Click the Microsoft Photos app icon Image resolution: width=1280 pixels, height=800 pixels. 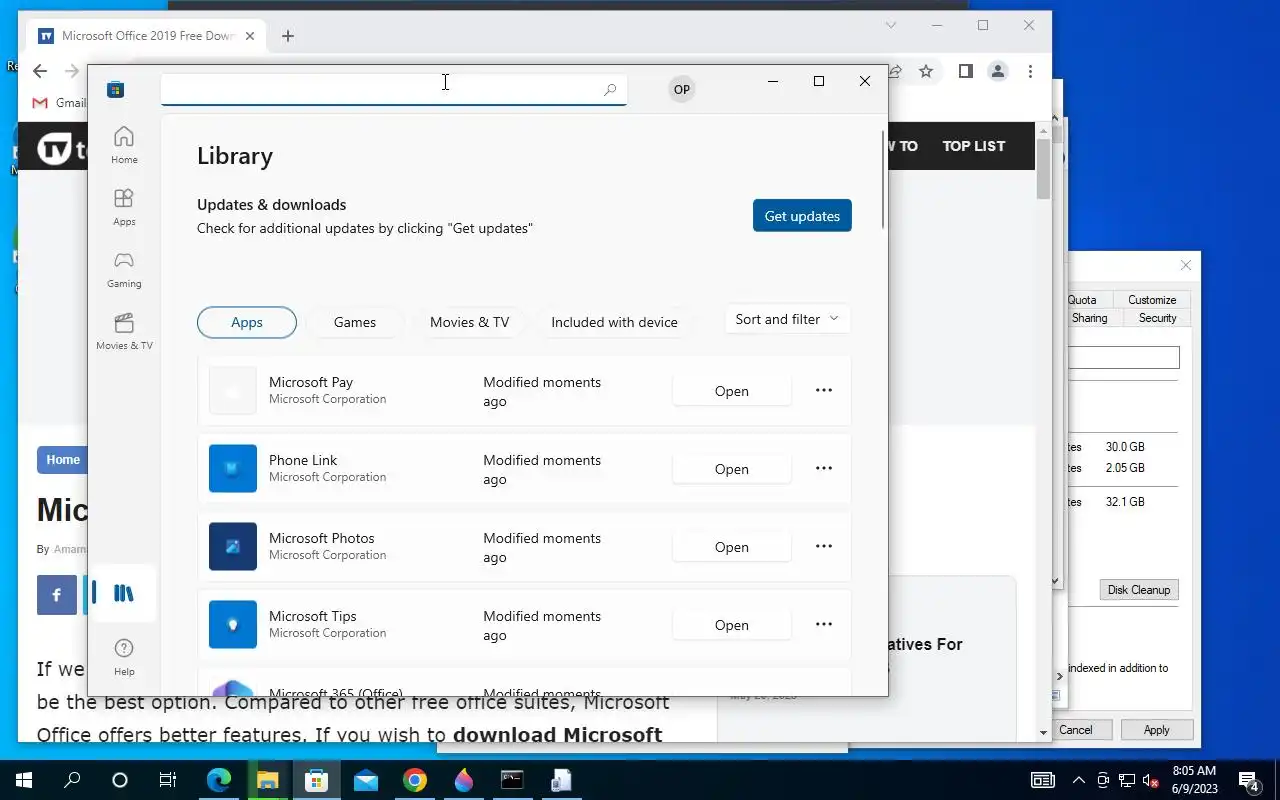[x=233, y=547]
